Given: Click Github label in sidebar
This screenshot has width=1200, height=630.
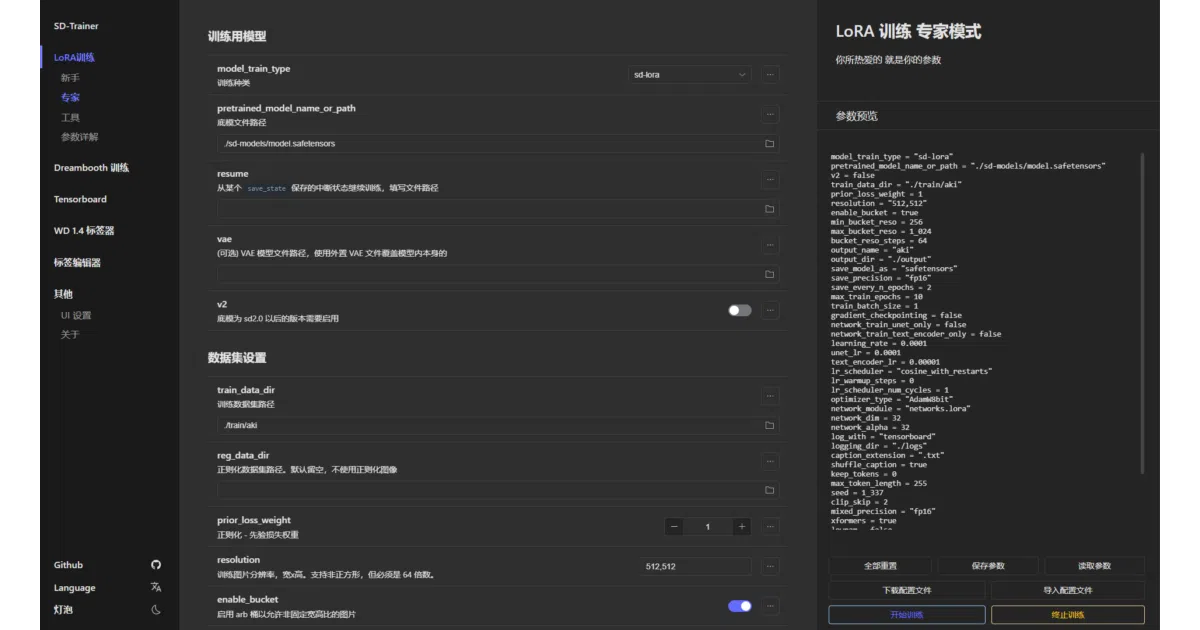Looking at the screenshot, I should (68, 565).
